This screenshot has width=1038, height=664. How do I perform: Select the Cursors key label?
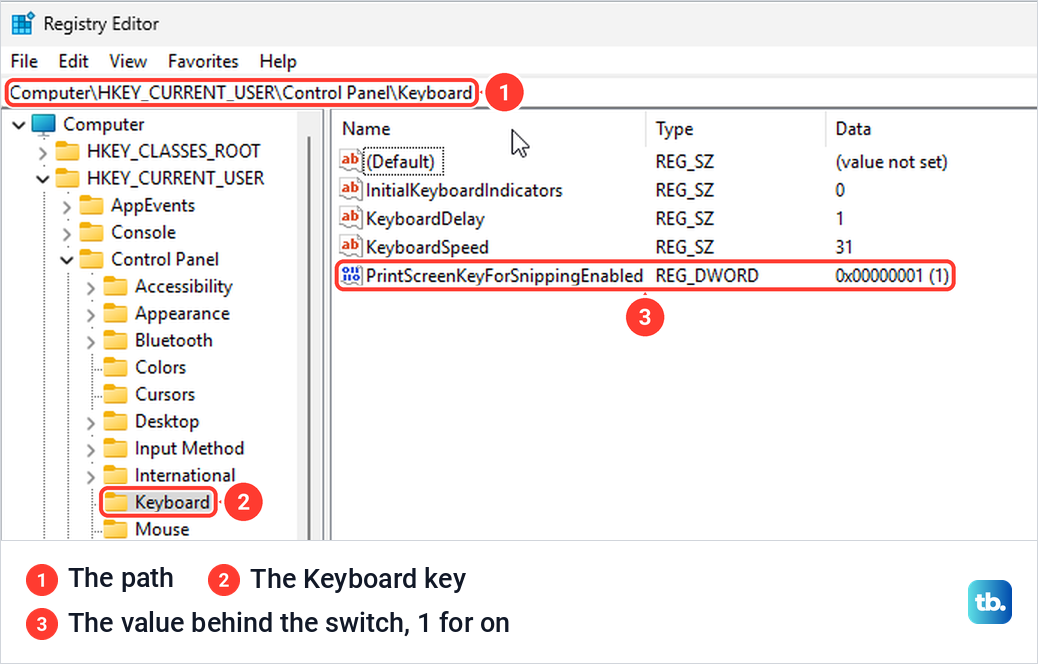point(165,395)
